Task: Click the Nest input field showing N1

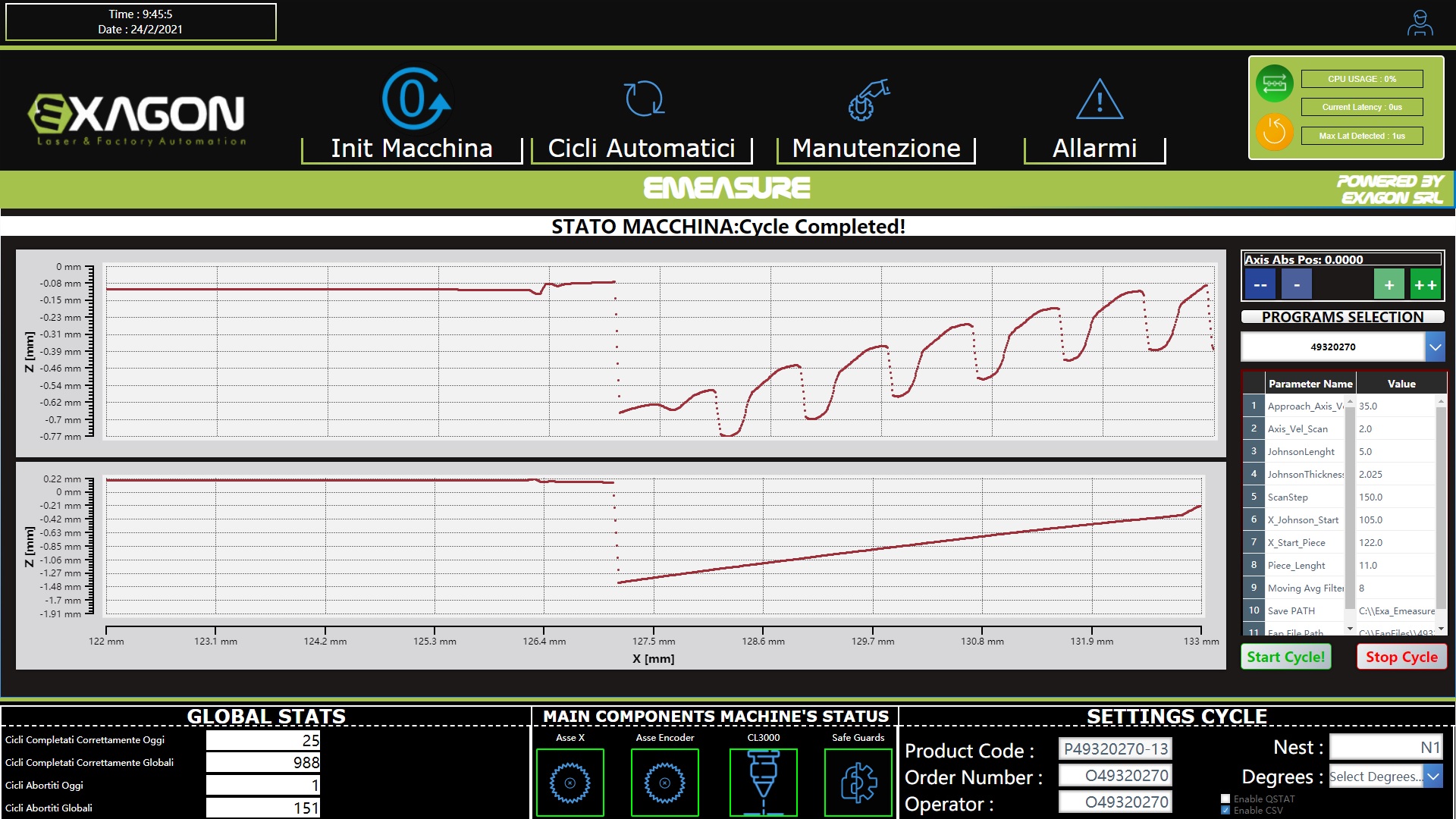Action: [x=1386, y=747]
